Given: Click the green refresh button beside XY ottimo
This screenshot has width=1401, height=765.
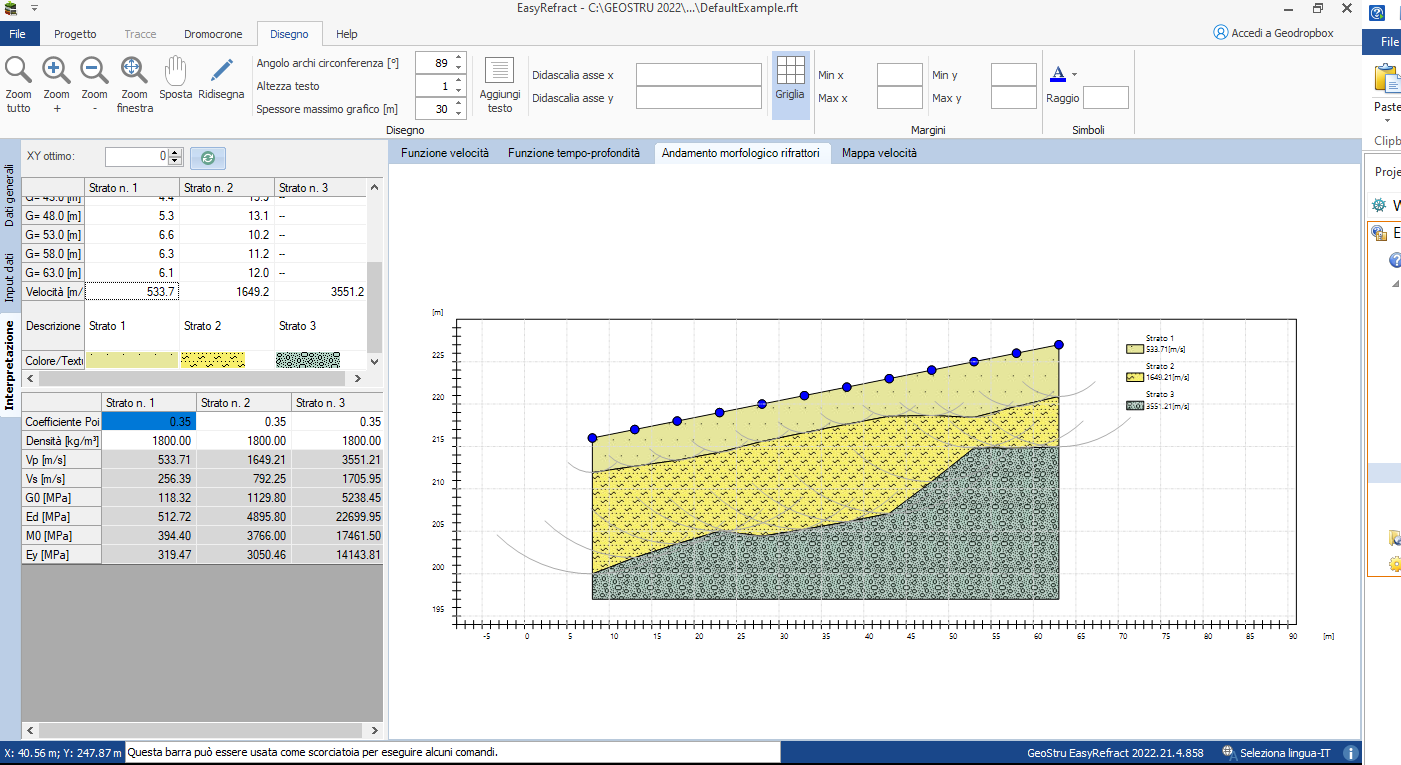Looking at the screenshot, I should tap(208, 157).
